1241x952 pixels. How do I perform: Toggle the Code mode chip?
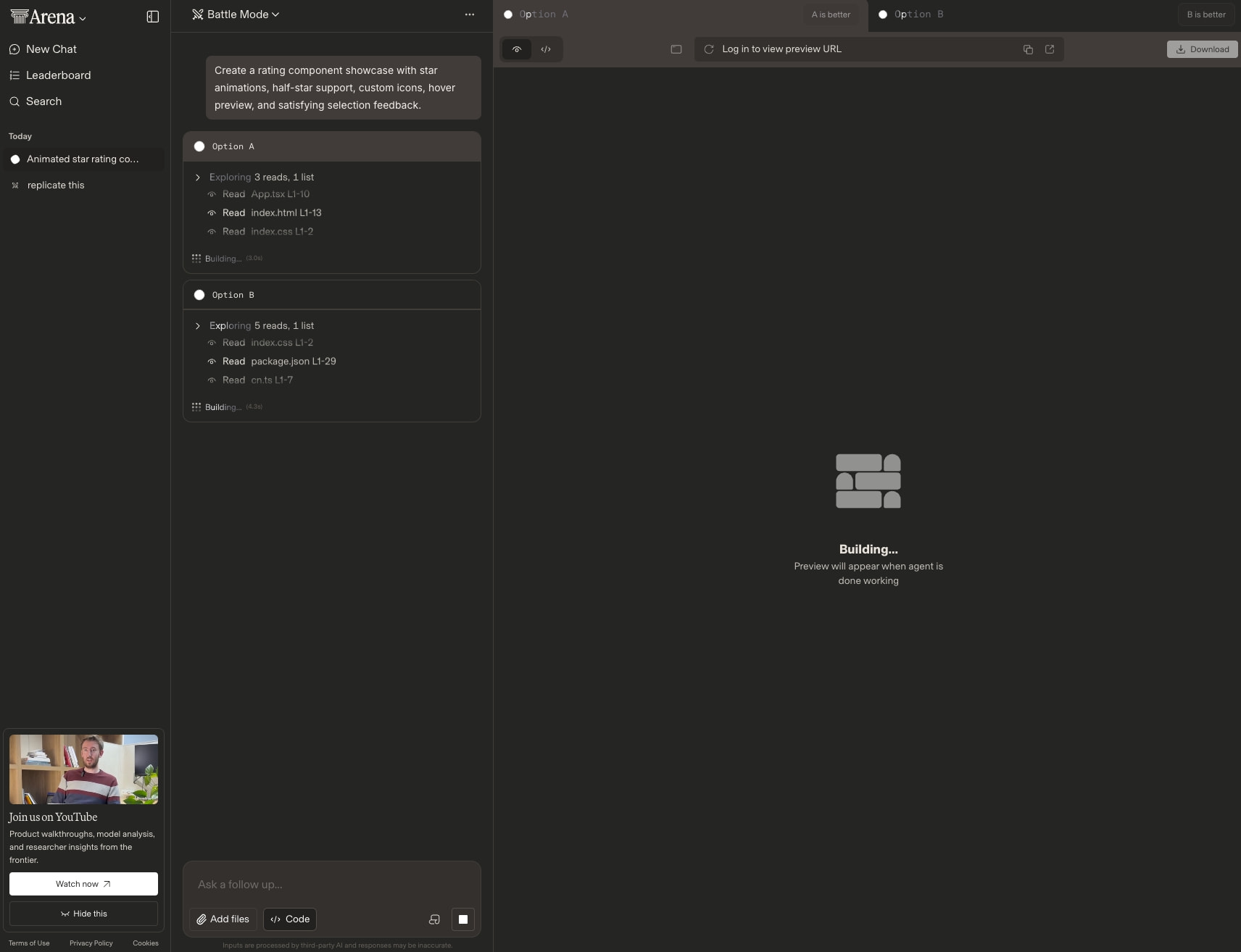click(290, 919)
